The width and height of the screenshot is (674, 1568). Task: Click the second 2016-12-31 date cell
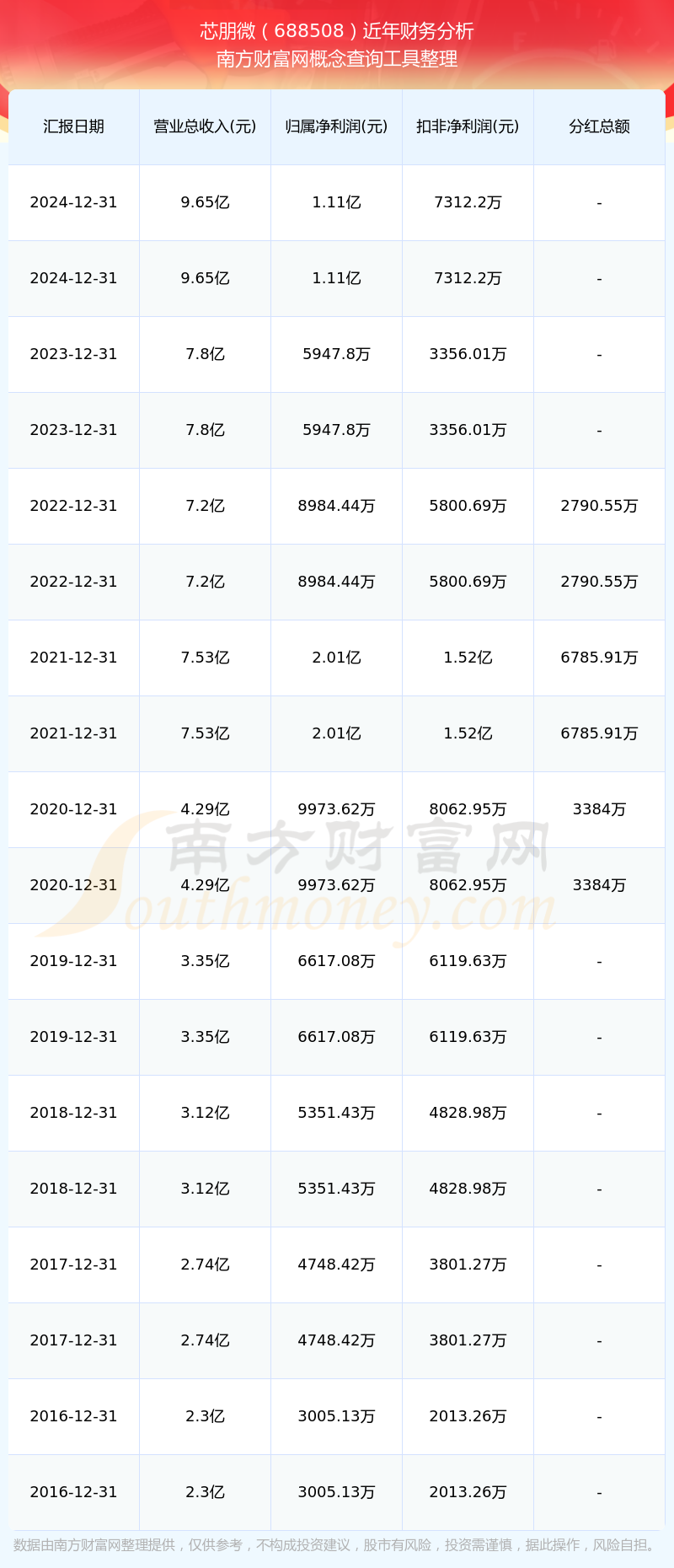coord(73,1492)
